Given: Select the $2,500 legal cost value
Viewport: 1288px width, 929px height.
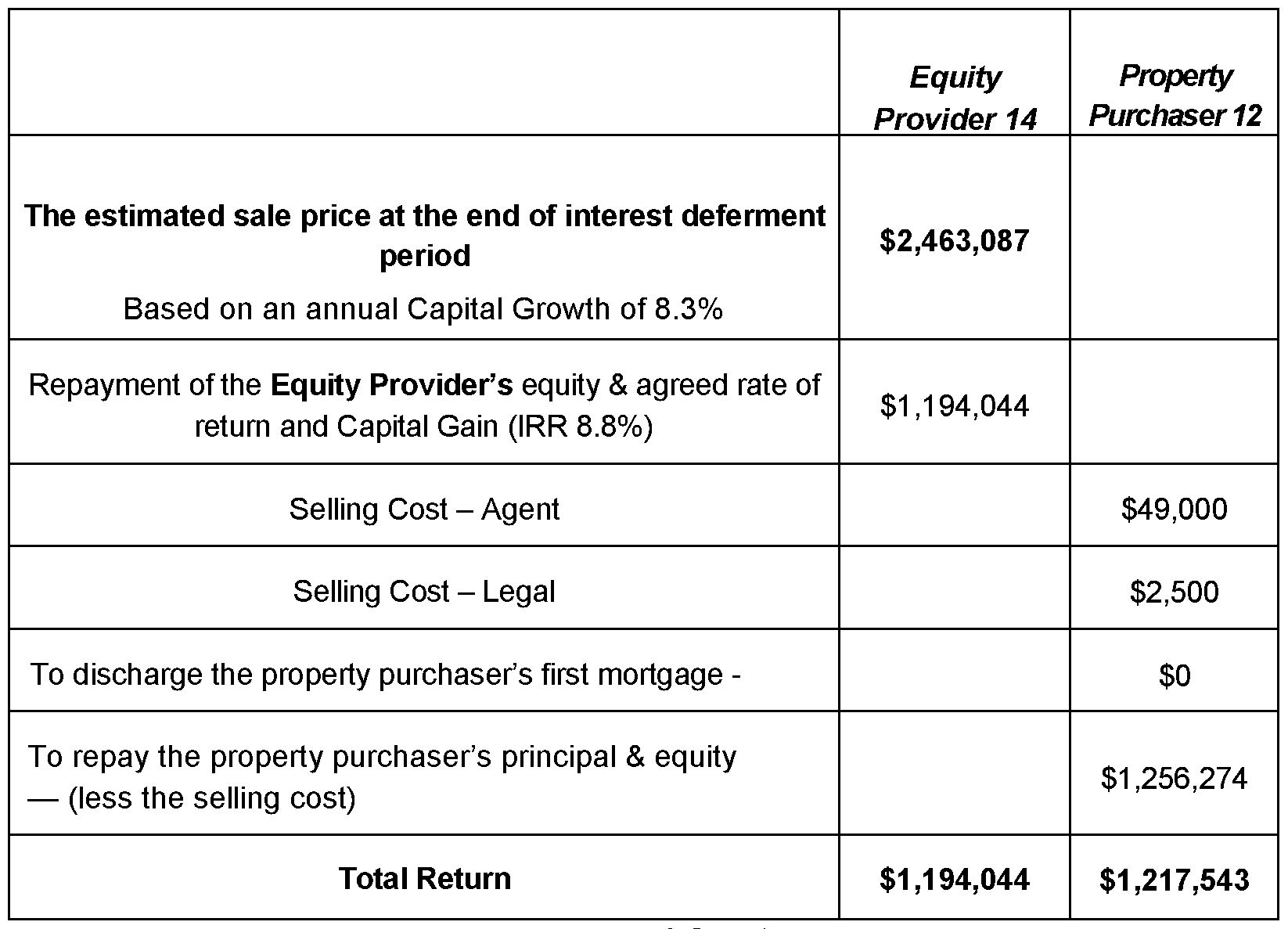Looking at the screenshot, I should [1174, 592].
